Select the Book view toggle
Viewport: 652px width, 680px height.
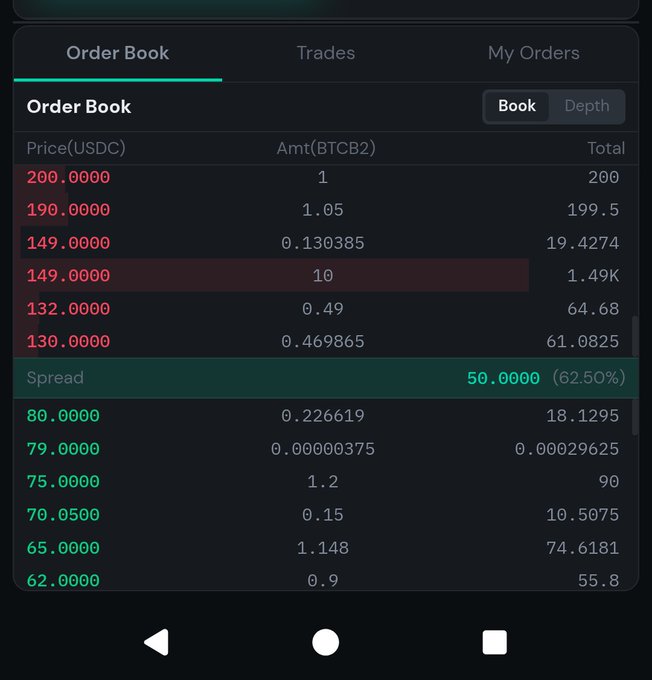[x=517, y=106]
